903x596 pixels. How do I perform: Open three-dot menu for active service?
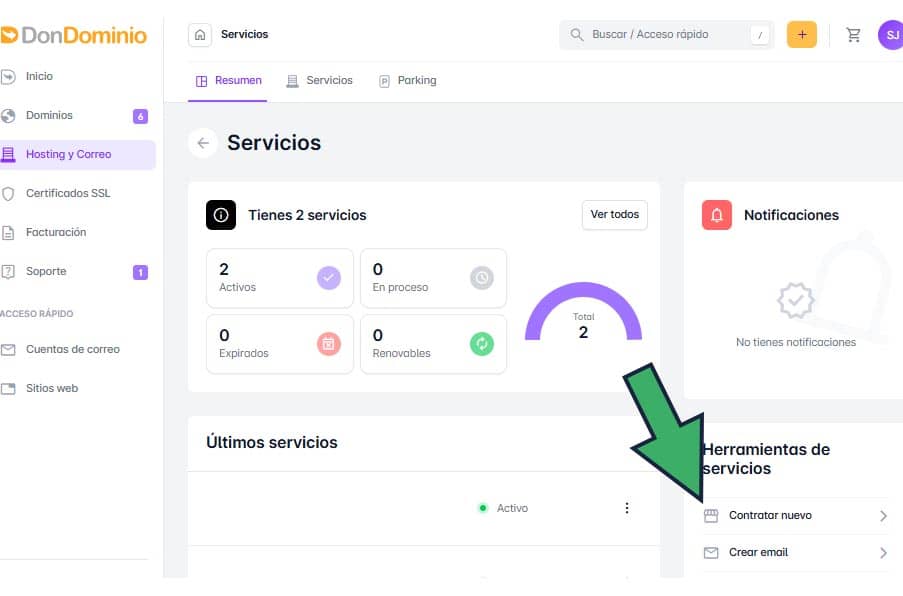coord(627,508)
